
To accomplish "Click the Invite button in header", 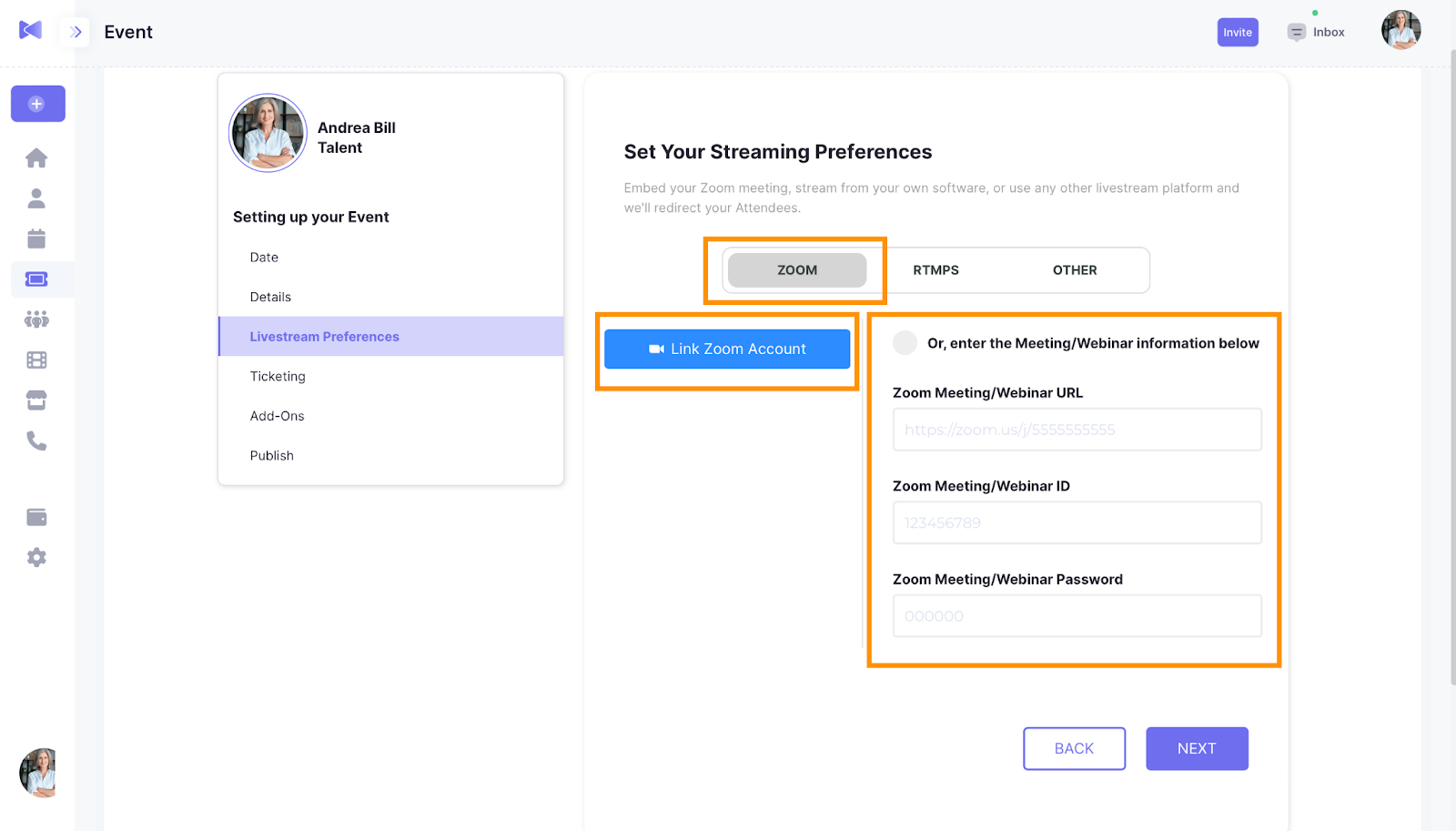I will [x=1238, y=32].
